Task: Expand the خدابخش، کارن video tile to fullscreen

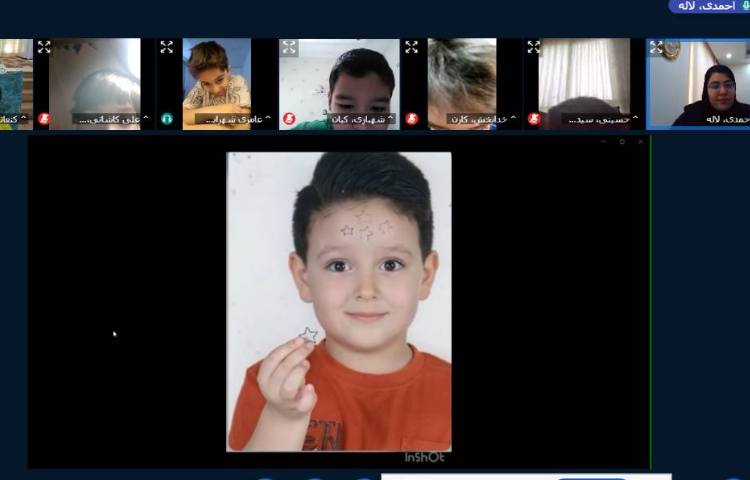Action: 411,47
